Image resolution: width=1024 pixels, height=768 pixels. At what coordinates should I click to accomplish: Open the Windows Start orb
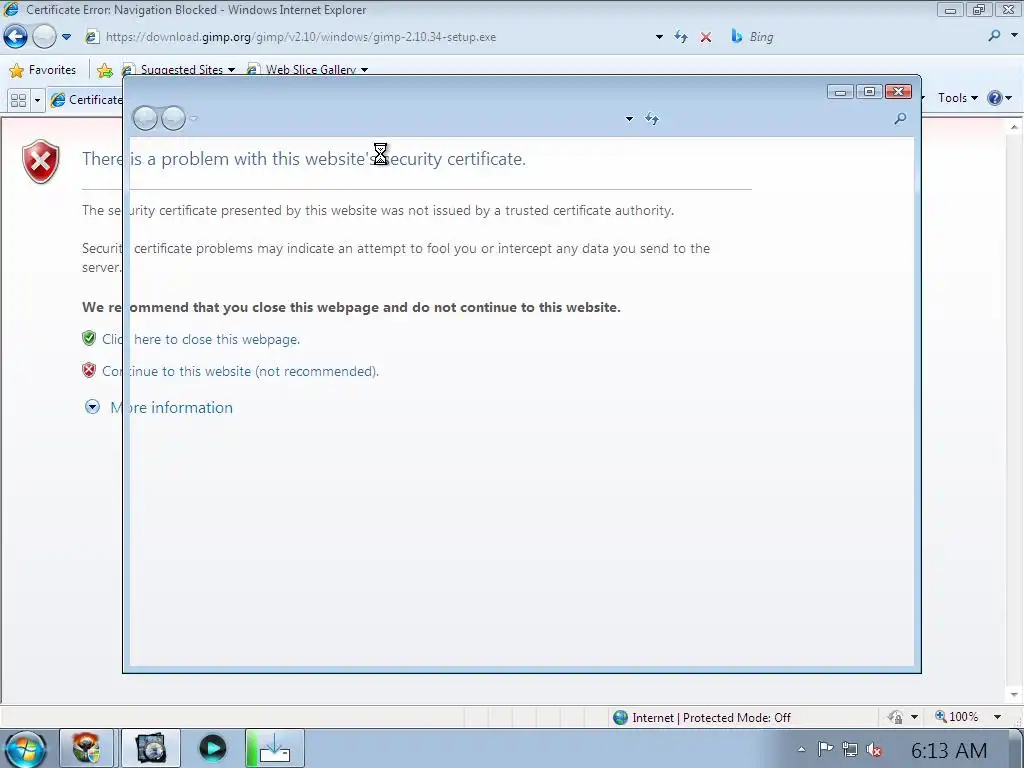pyautogui.click(x=24, y=749)
